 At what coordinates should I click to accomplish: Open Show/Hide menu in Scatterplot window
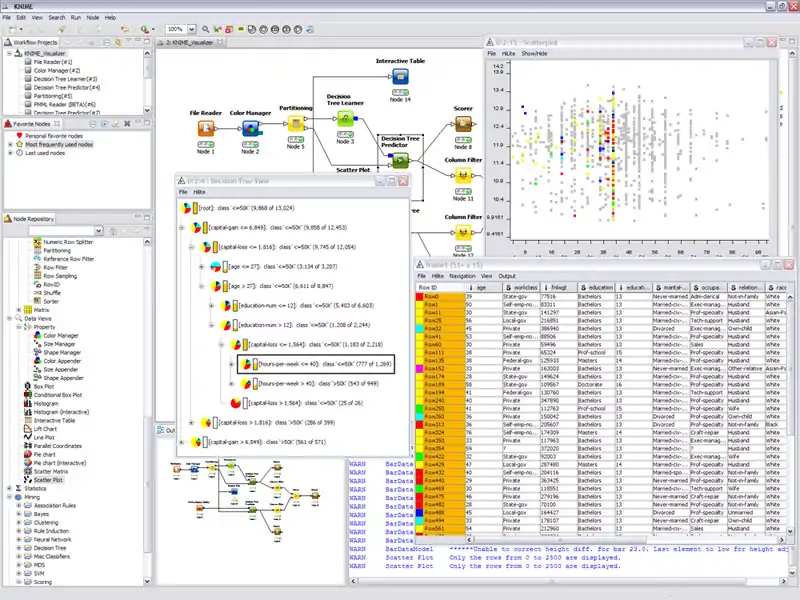pyautogui.click(x=535, y=53)
